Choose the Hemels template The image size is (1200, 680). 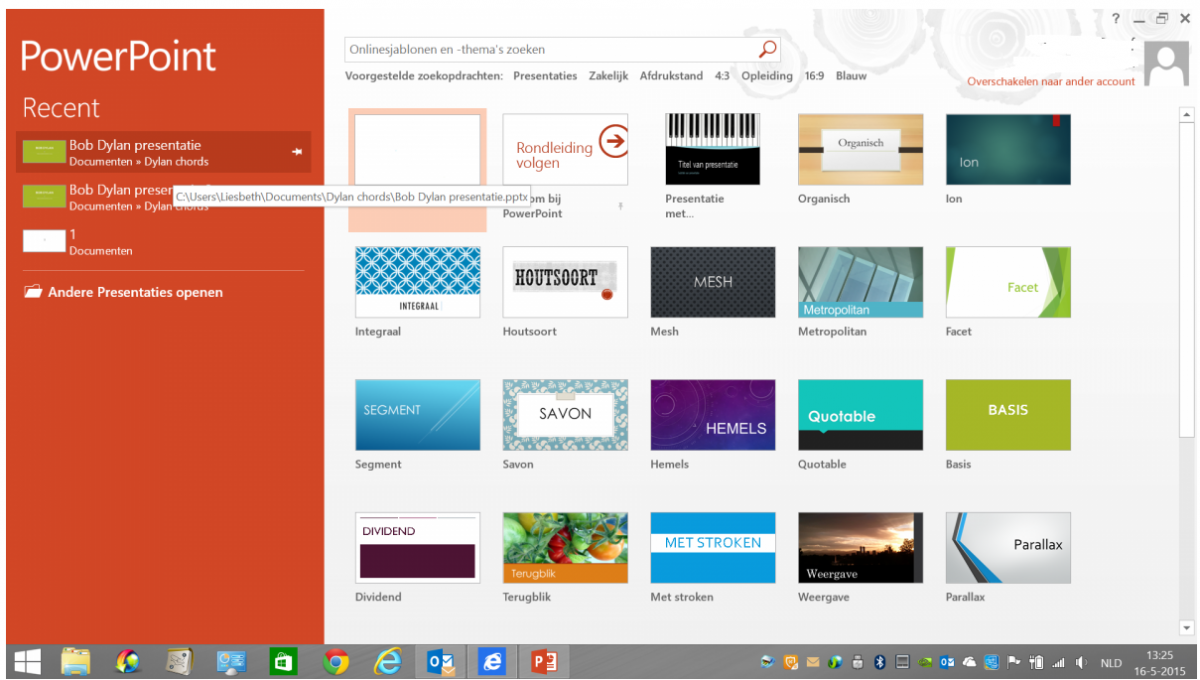tap(713, 415)
